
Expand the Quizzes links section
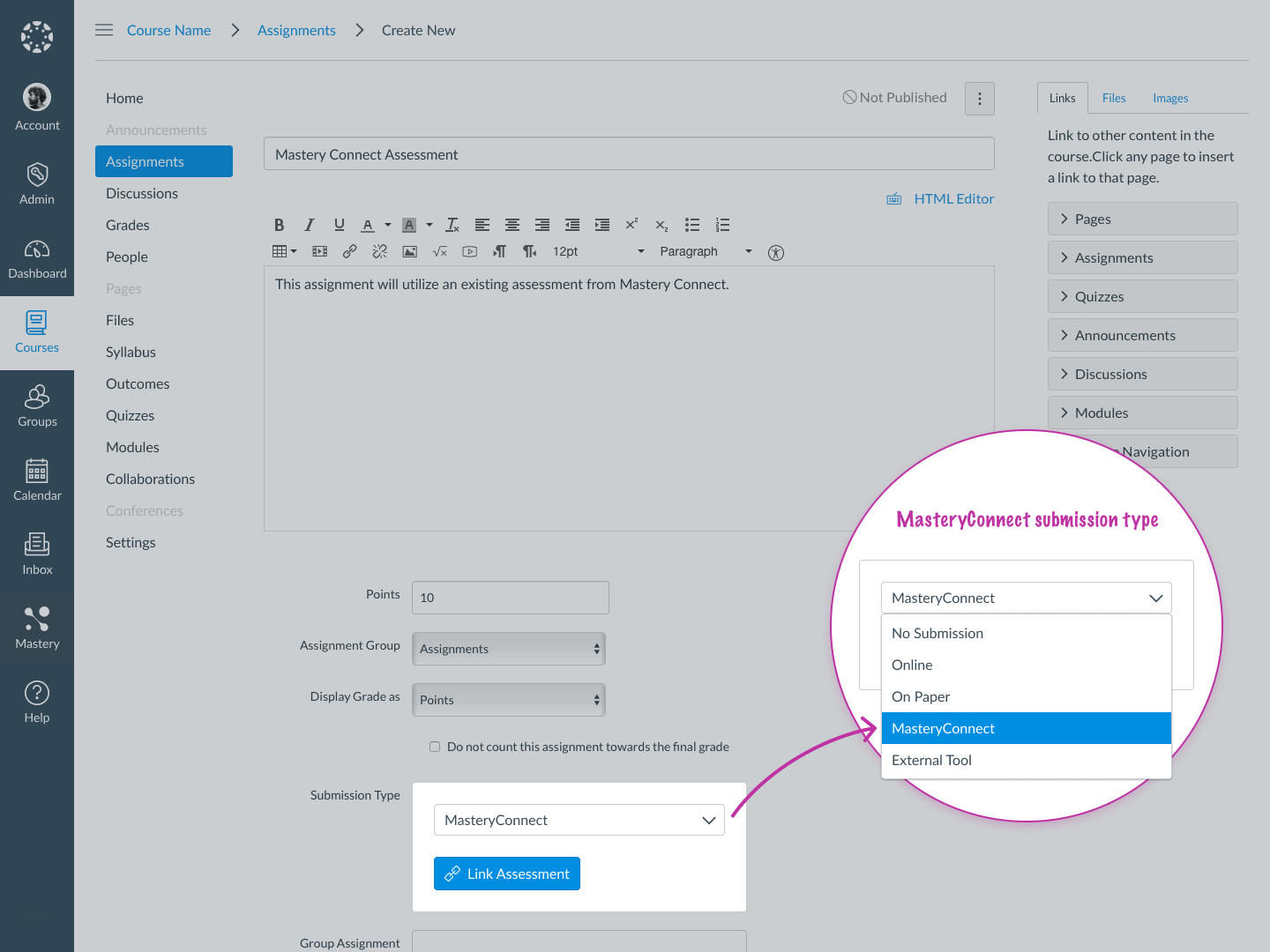pos(1143,296)
